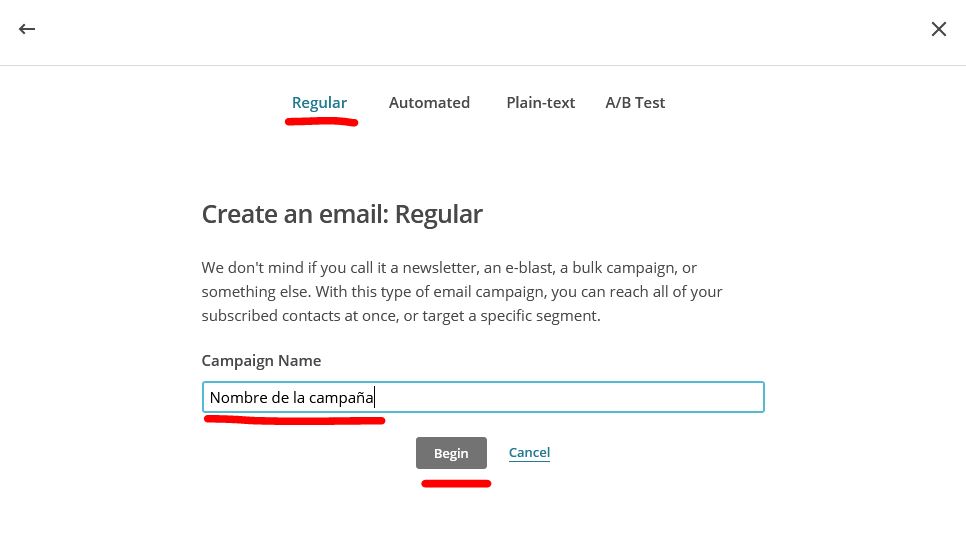Click the red underline below Begin button

coord(456,483)
